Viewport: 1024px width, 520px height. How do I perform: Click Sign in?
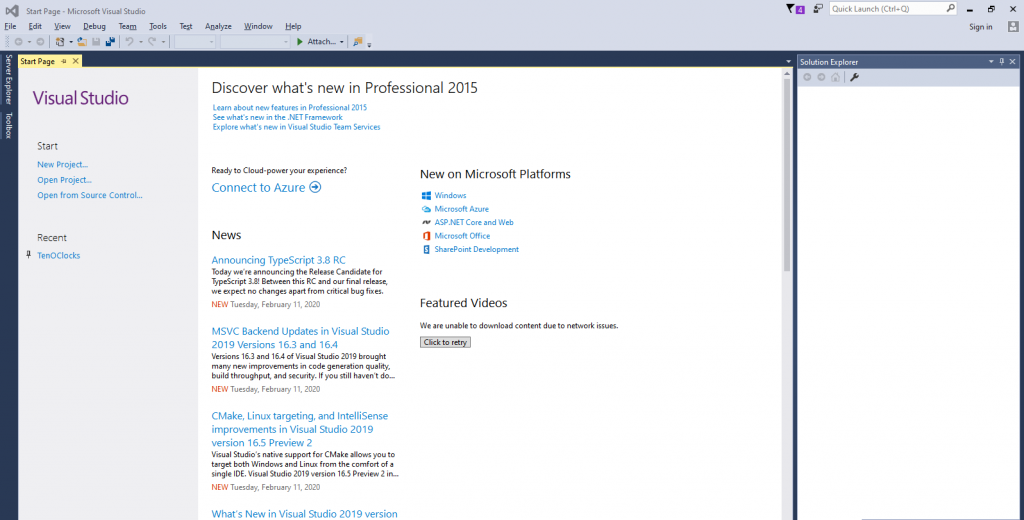980,27
